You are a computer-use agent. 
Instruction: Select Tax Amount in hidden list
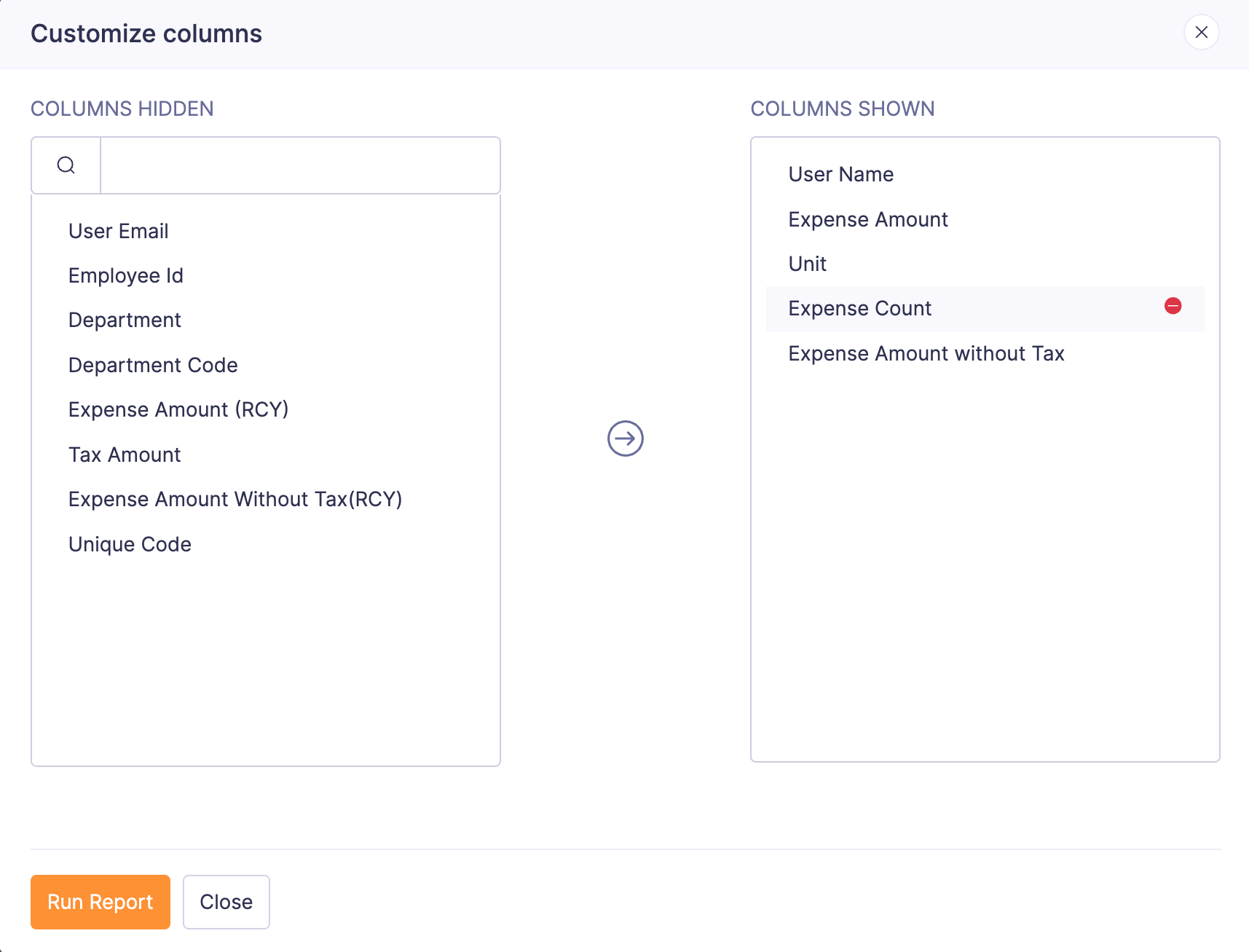[124, 454]
